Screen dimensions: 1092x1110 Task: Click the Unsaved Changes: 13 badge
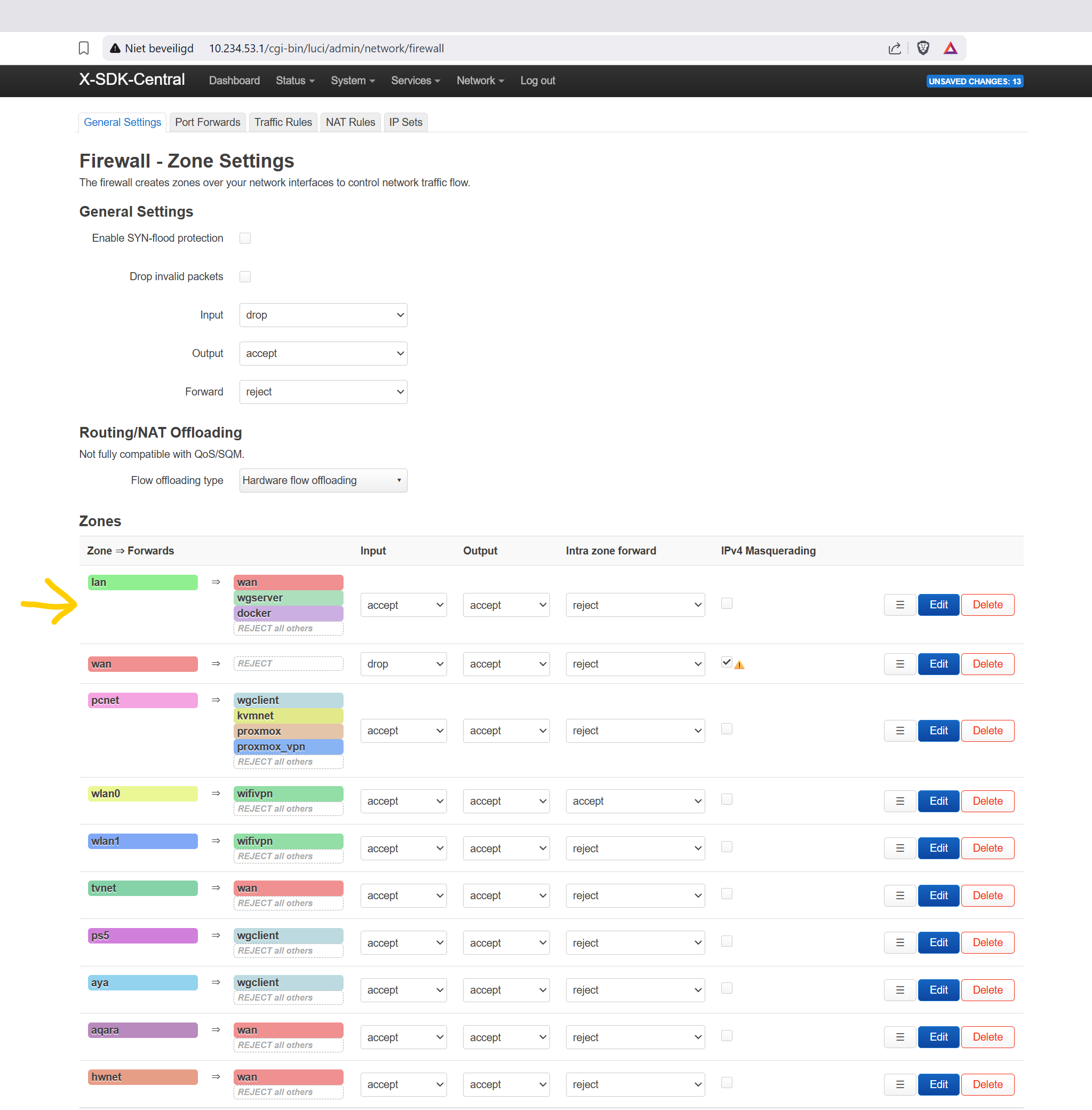tap(974, 82)
